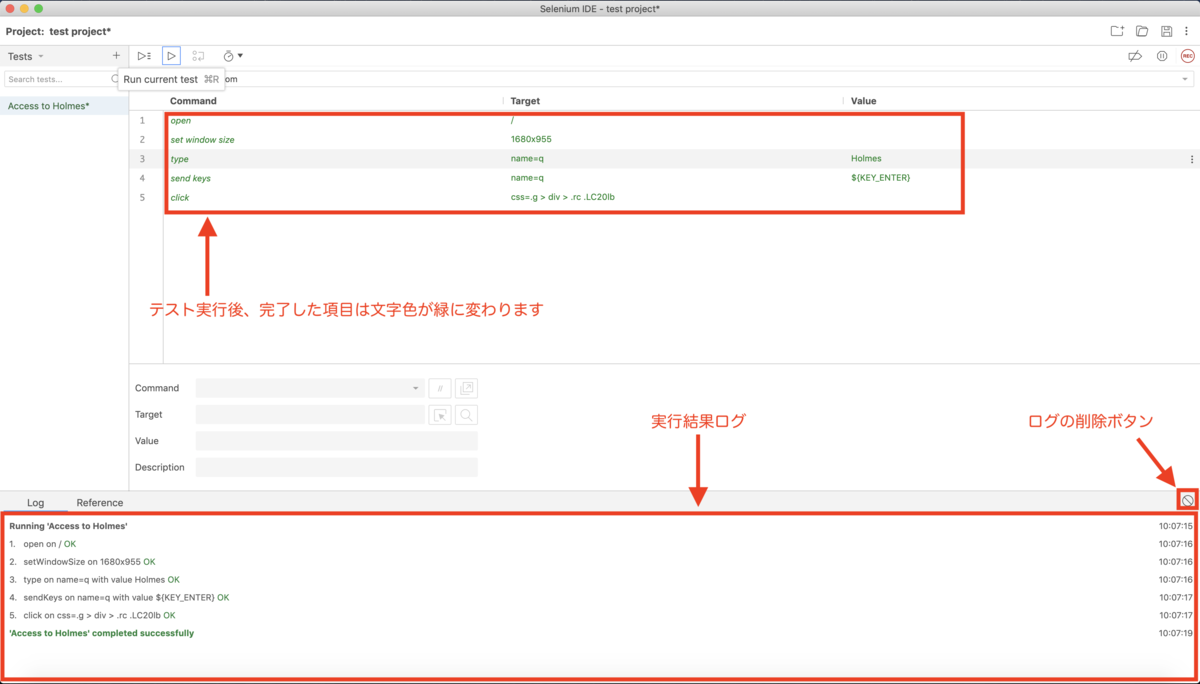Open an existing Selenium project
Screen dimensions: 1200x684
point(1140,30)
